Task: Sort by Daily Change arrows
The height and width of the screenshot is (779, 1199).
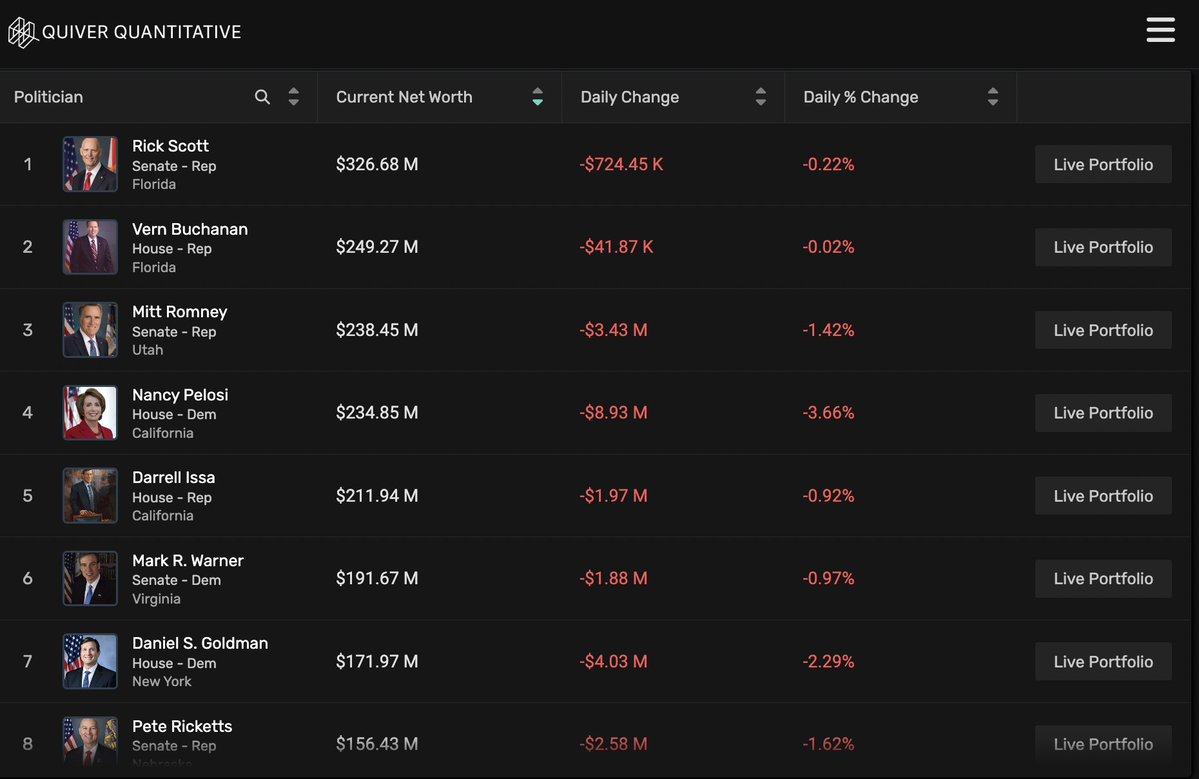Action: 760,97
